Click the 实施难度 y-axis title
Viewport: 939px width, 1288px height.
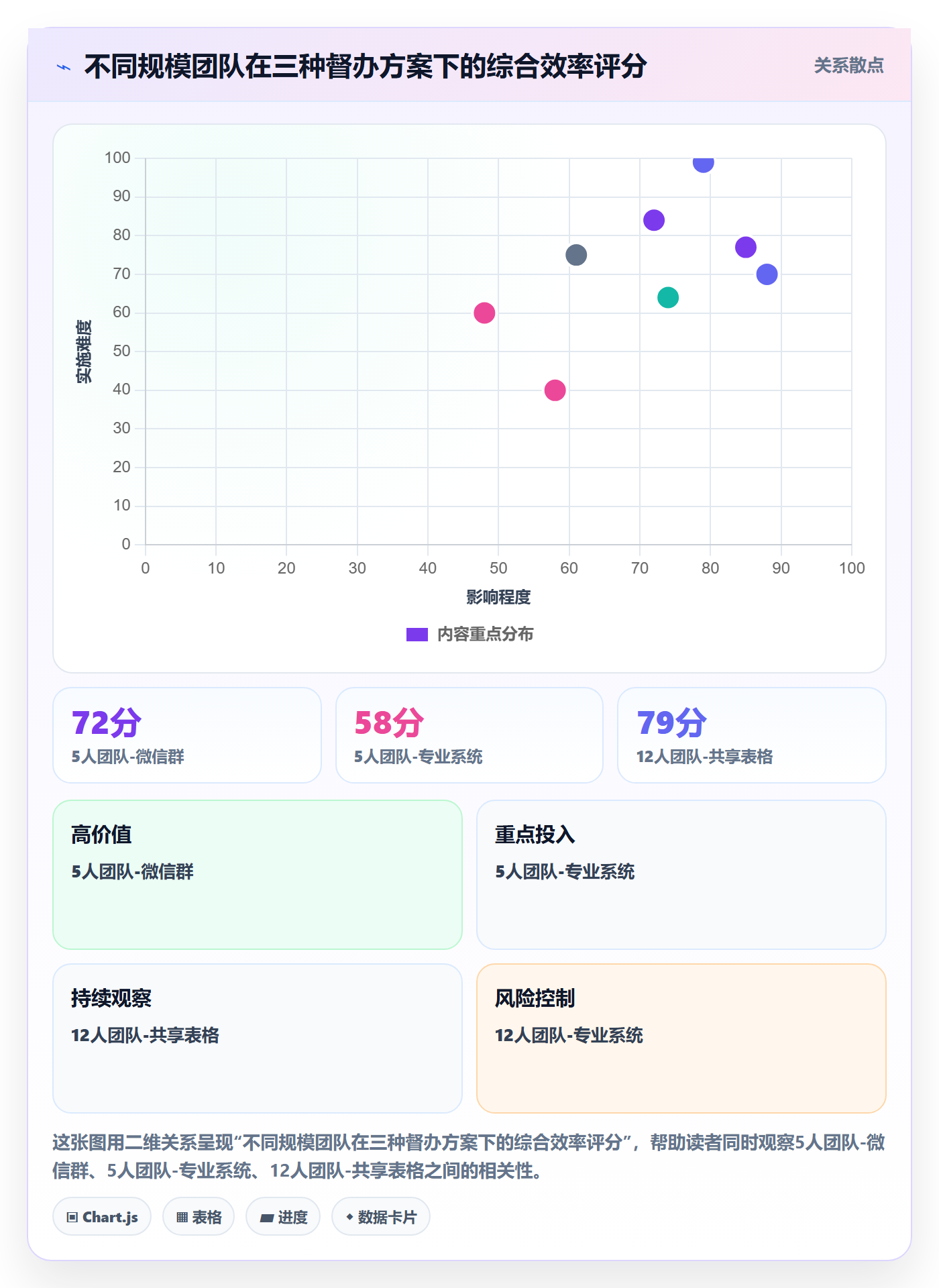[x=84, y=352]
